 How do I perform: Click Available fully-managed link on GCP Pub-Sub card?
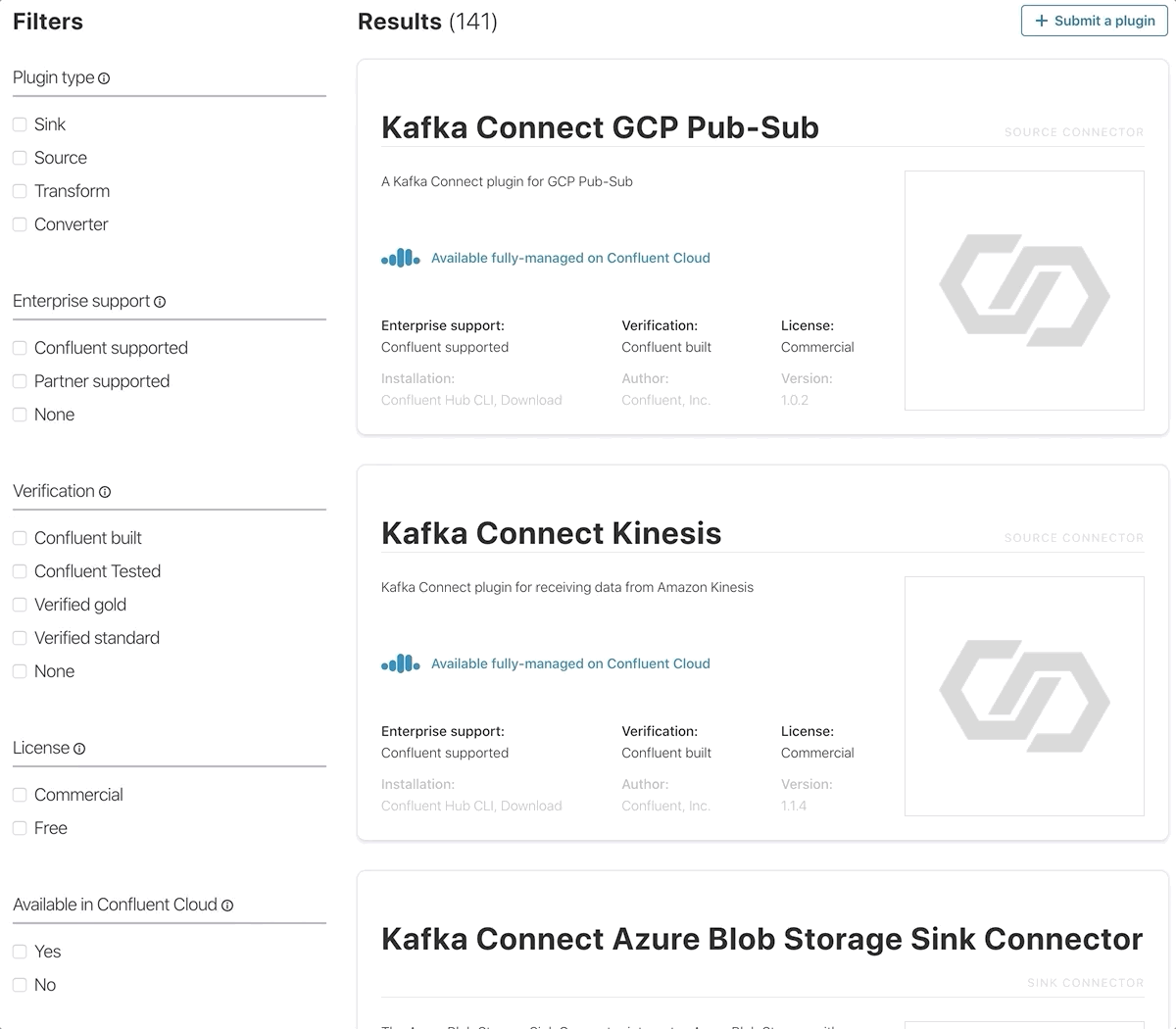pyautogui.click(x=570, y=258)
